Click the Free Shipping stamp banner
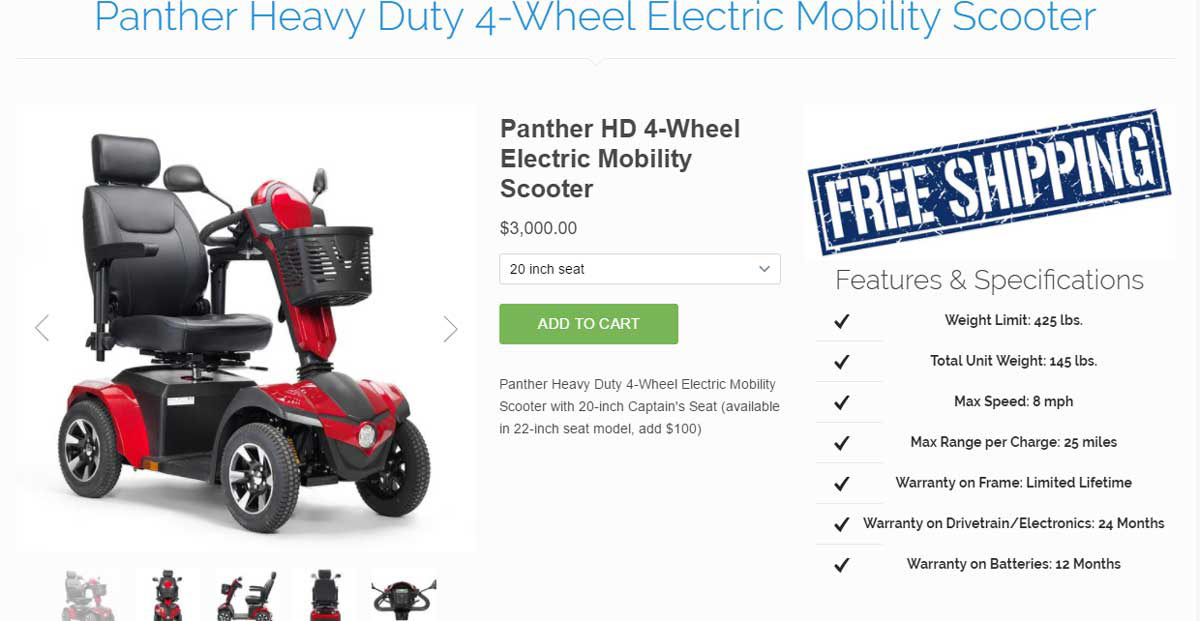1200x621 pixels. pyautogui.click(x=989, y=183)
